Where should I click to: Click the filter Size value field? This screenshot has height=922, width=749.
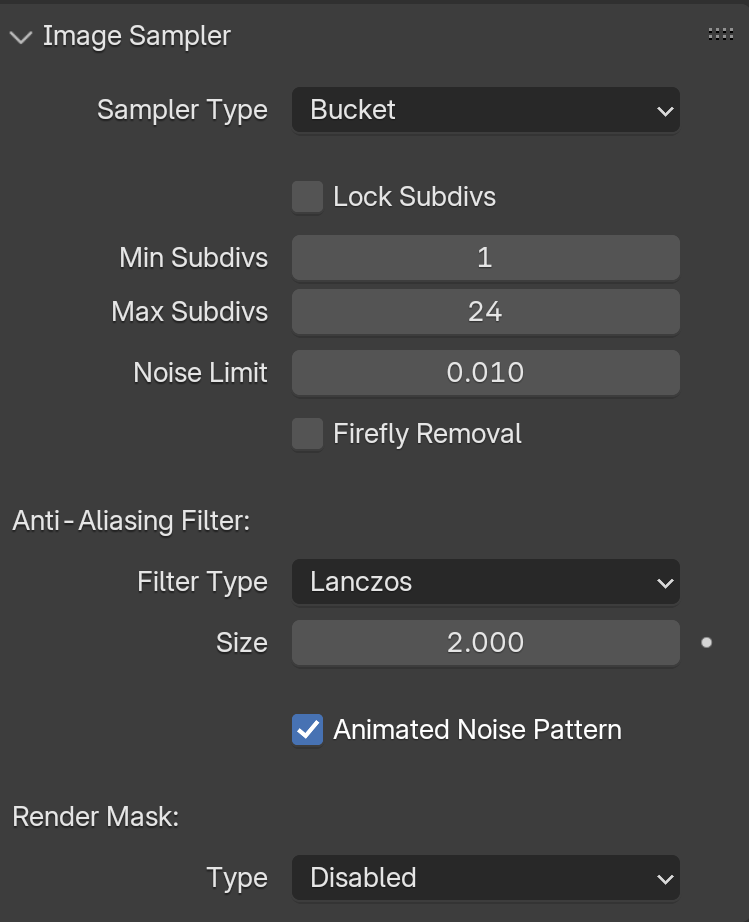coord(486,643)
